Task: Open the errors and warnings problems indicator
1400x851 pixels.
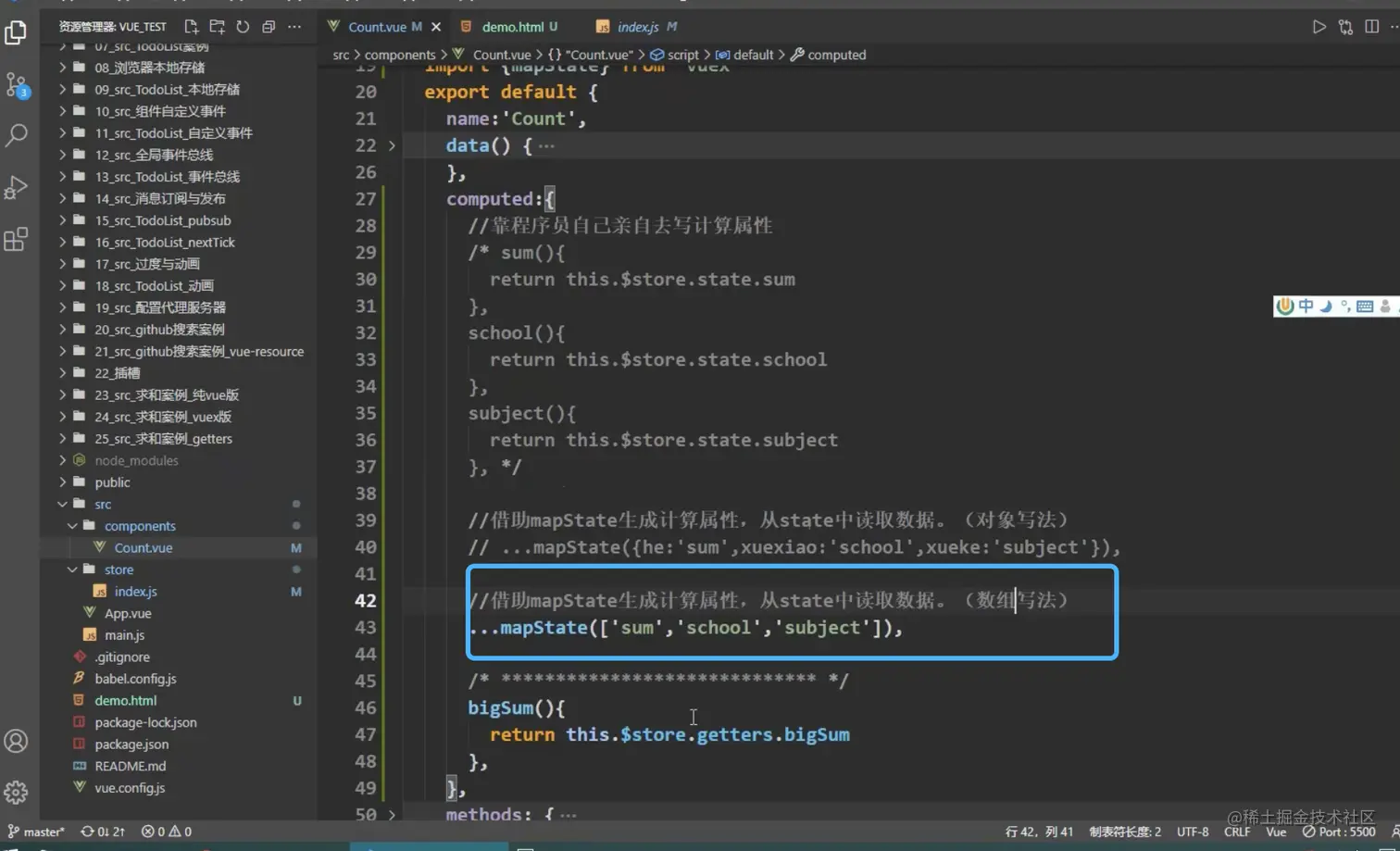Action: (x=167, y=832)
